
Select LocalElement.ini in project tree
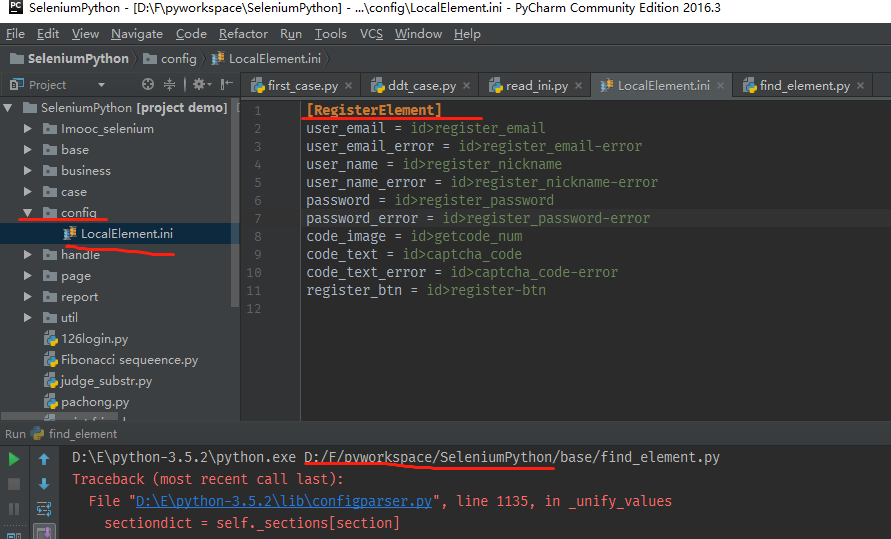(x=127, y=233)
